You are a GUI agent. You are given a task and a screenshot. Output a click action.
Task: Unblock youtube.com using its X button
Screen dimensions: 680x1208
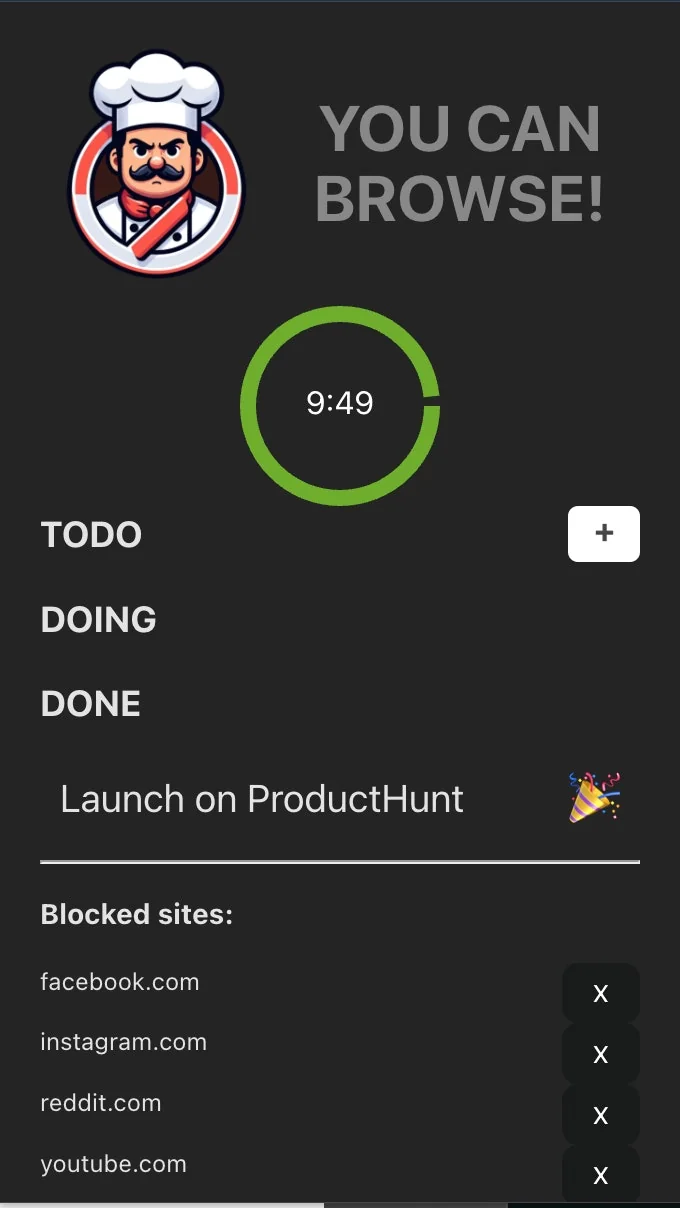pos(600,1175)
